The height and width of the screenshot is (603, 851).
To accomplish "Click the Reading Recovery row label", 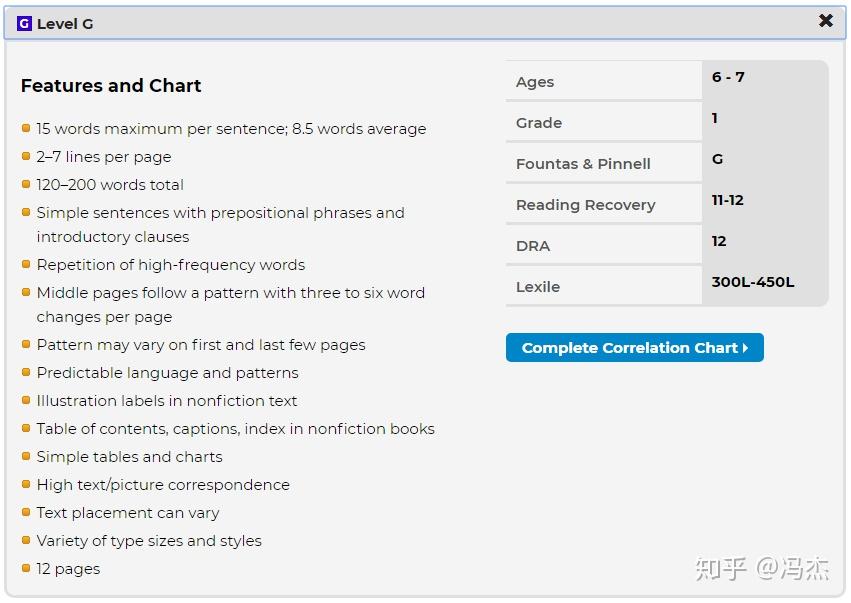I will point(585,205).
